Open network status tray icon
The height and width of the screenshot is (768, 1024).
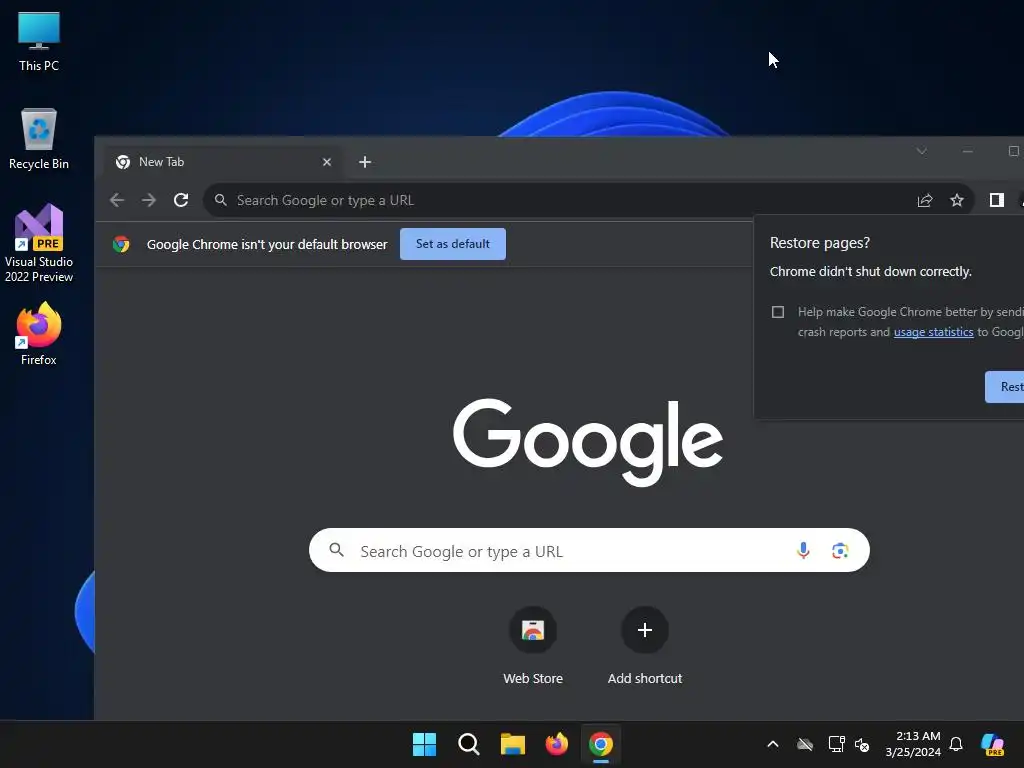coord(836,744)
